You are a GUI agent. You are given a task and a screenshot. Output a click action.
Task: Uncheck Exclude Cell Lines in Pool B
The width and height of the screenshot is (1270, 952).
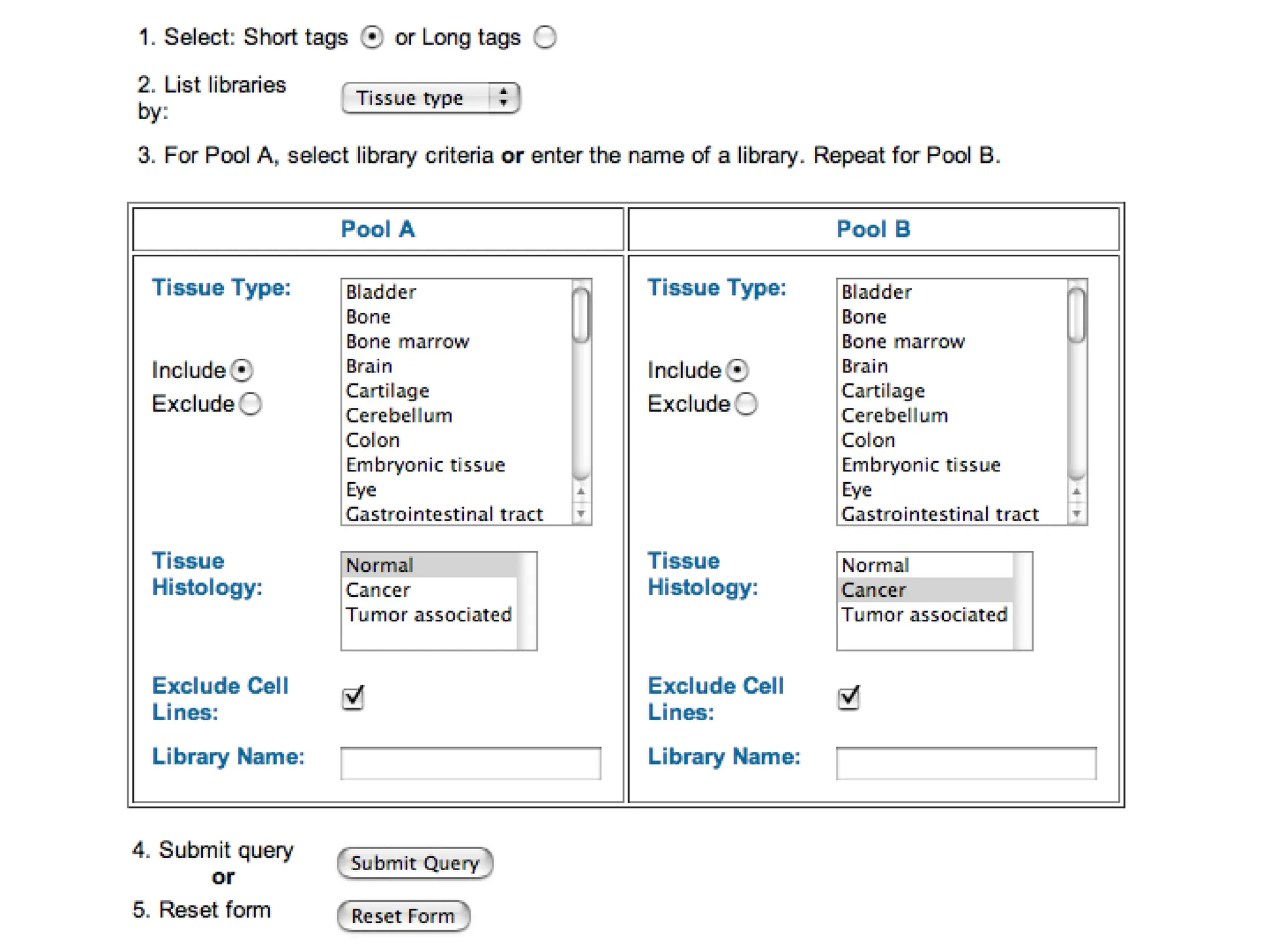[848, 697]
